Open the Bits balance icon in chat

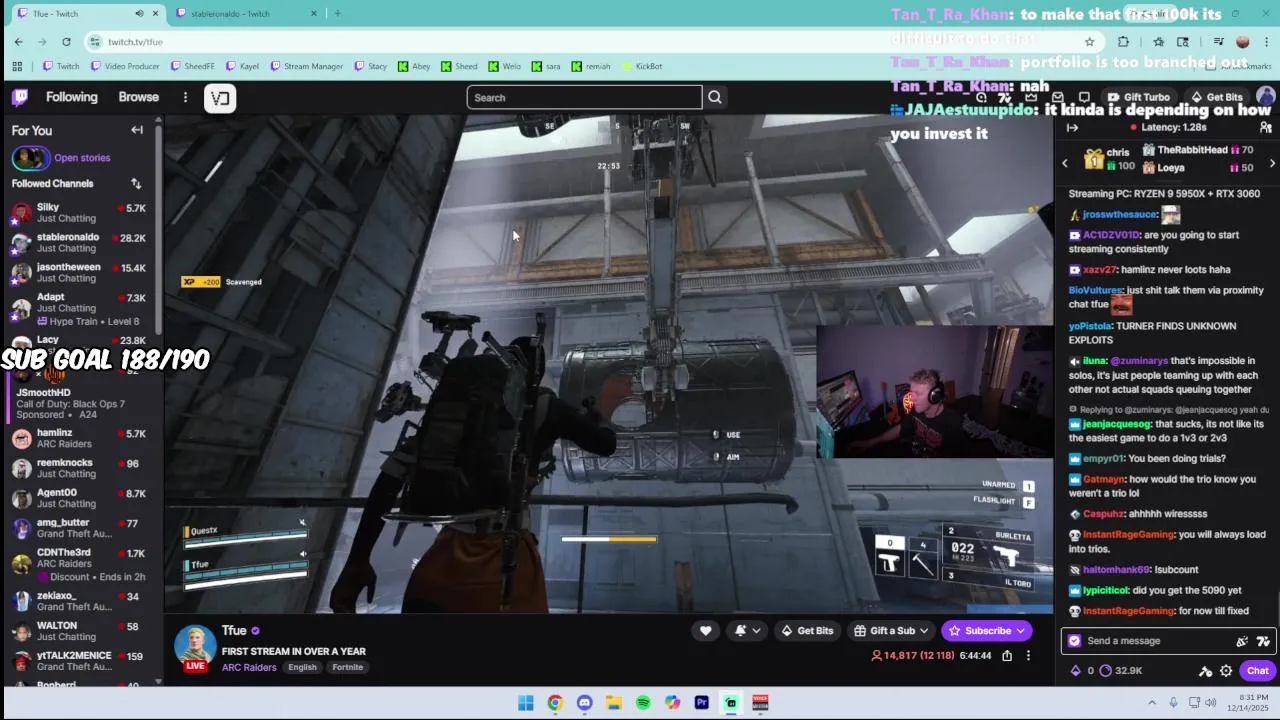coord(1076,671)
